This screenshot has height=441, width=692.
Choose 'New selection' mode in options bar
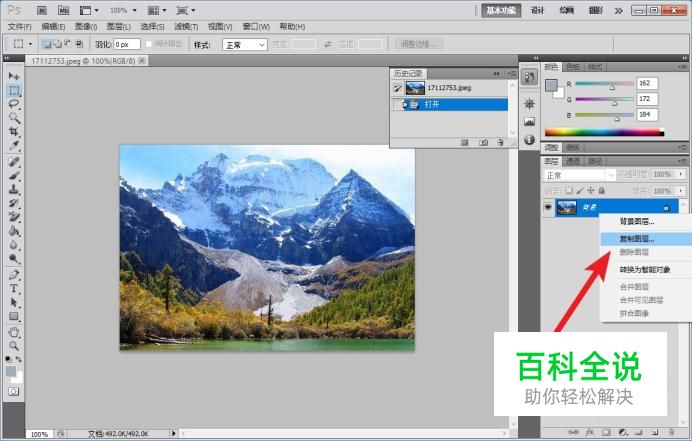coord(46,44)
